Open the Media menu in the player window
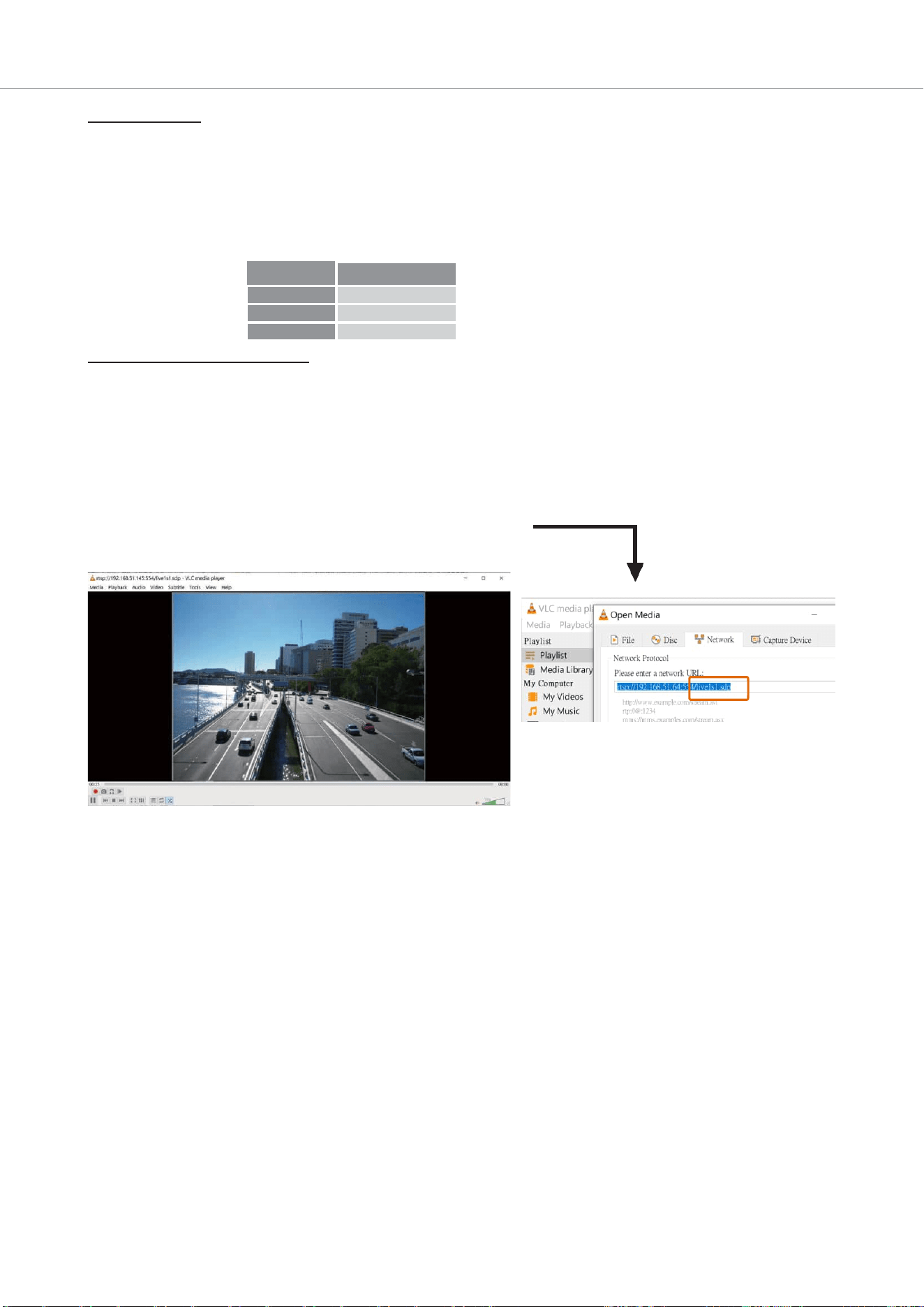 pyautogui.click(x=96, y=587)
